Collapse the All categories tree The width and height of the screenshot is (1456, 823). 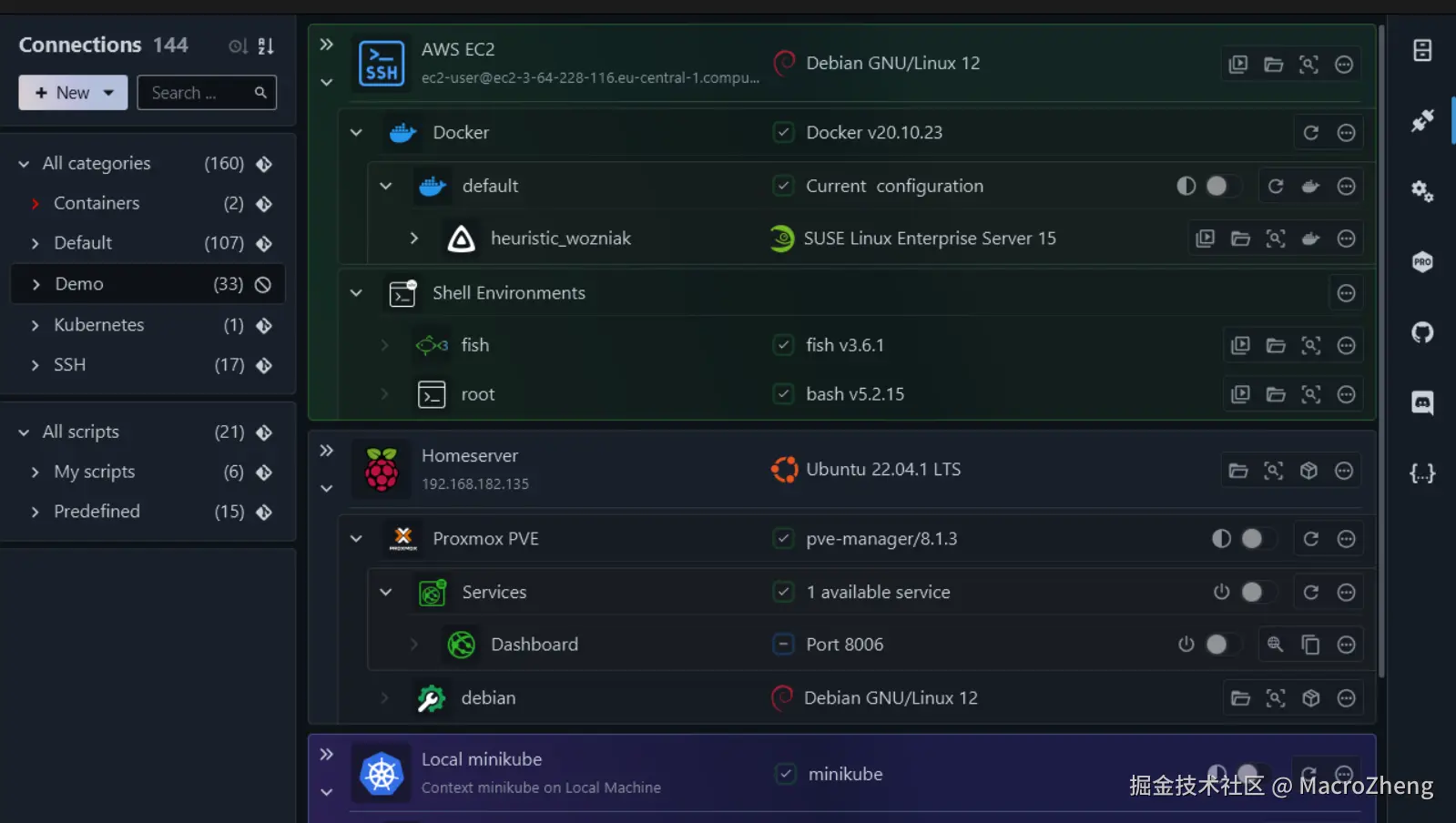click(24, 164)
